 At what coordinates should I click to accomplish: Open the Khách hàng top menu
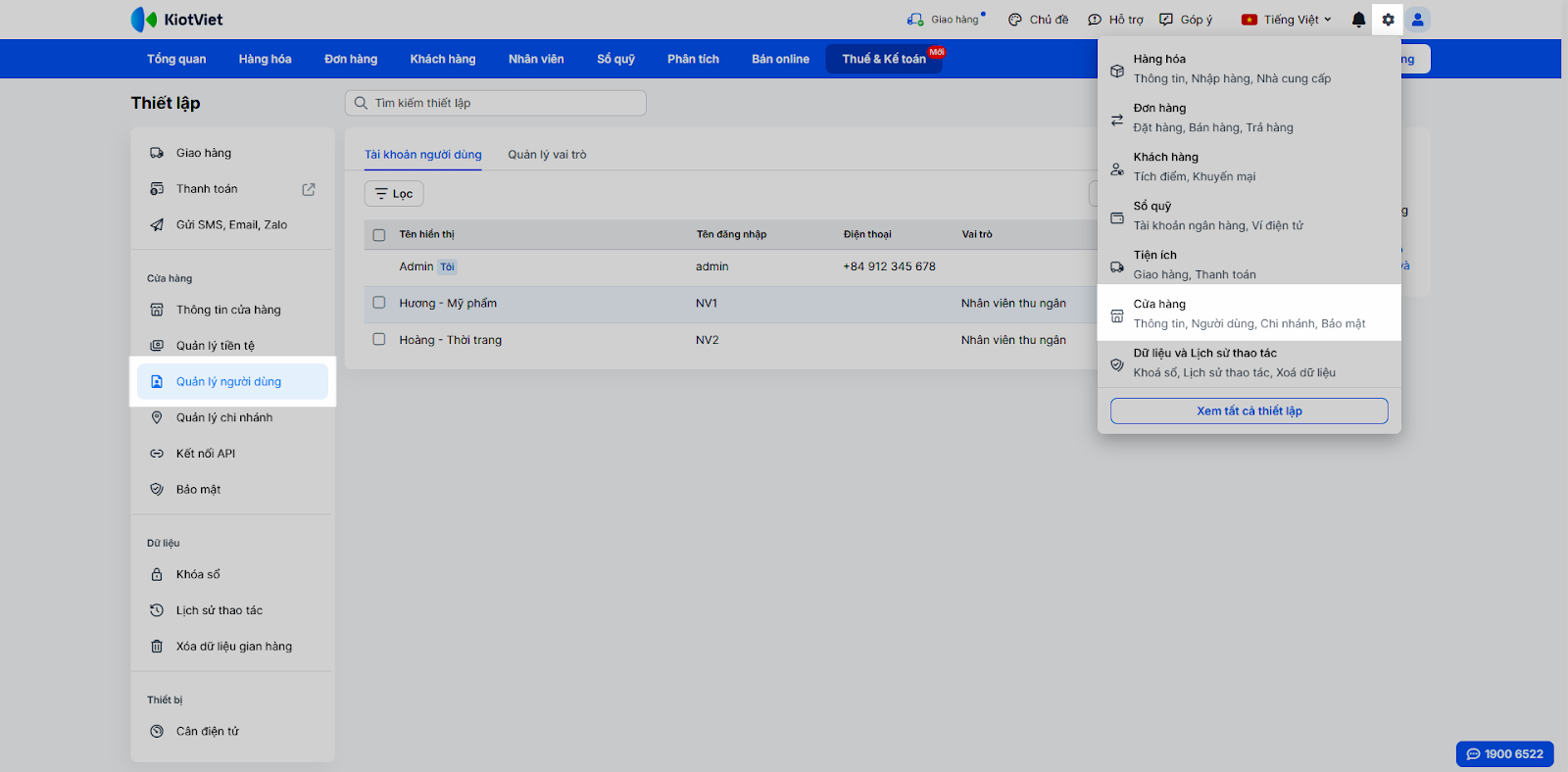tap(443, 59)
